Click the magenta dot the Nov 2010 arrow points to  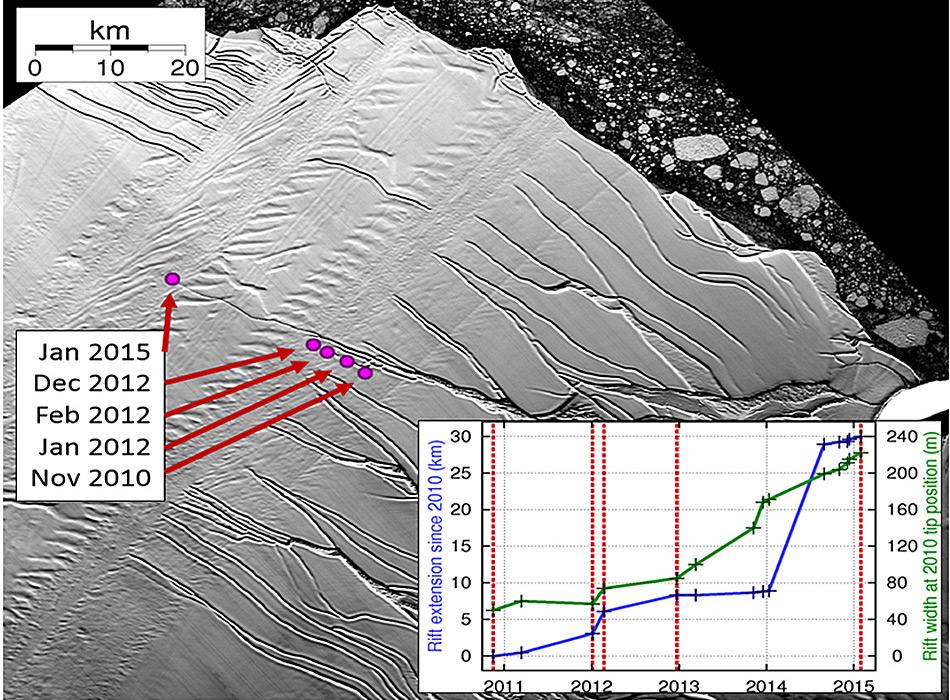[365, 372]
